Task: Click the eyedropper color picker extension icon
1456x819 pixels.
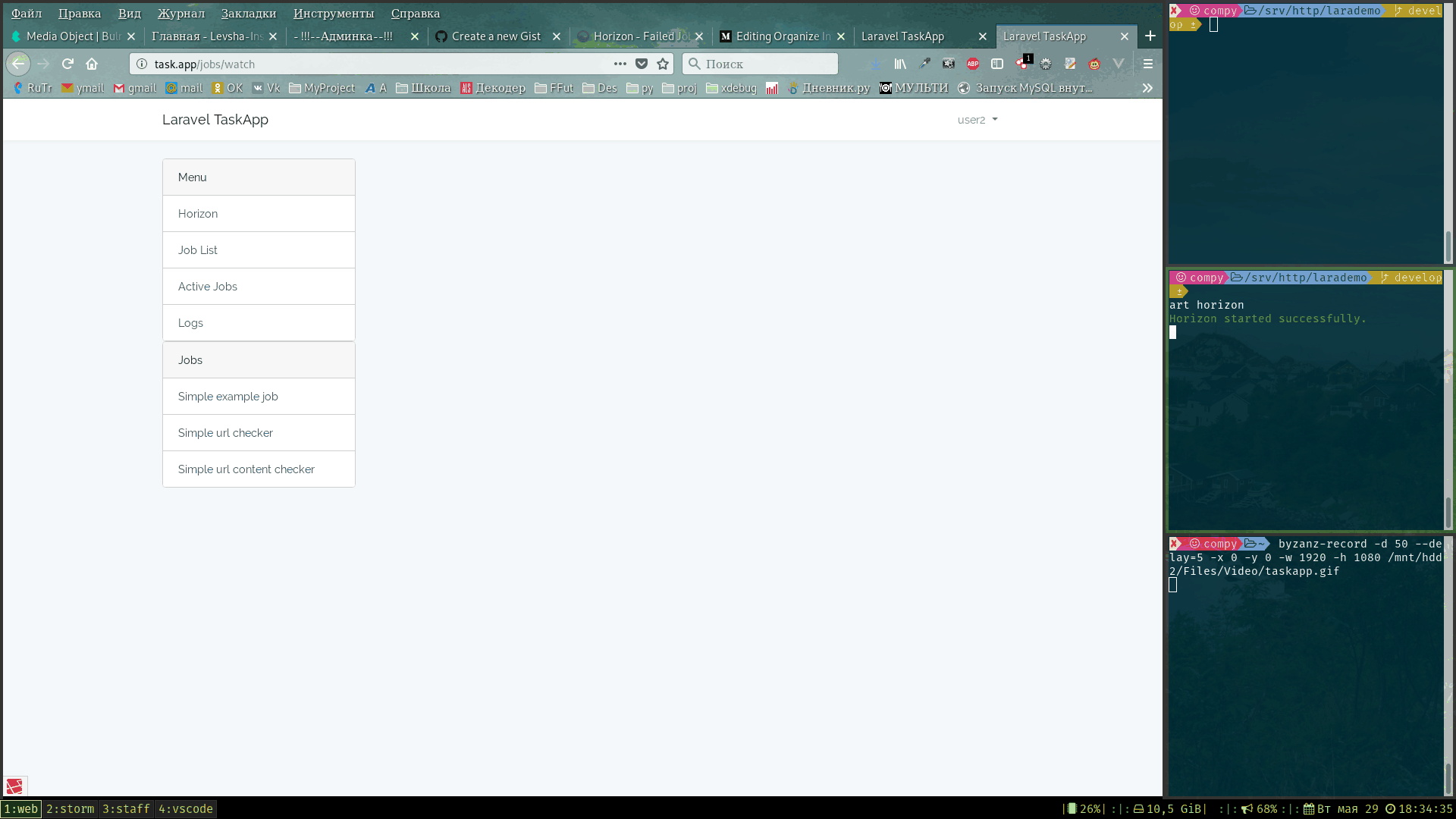Action: pos(924,64)
